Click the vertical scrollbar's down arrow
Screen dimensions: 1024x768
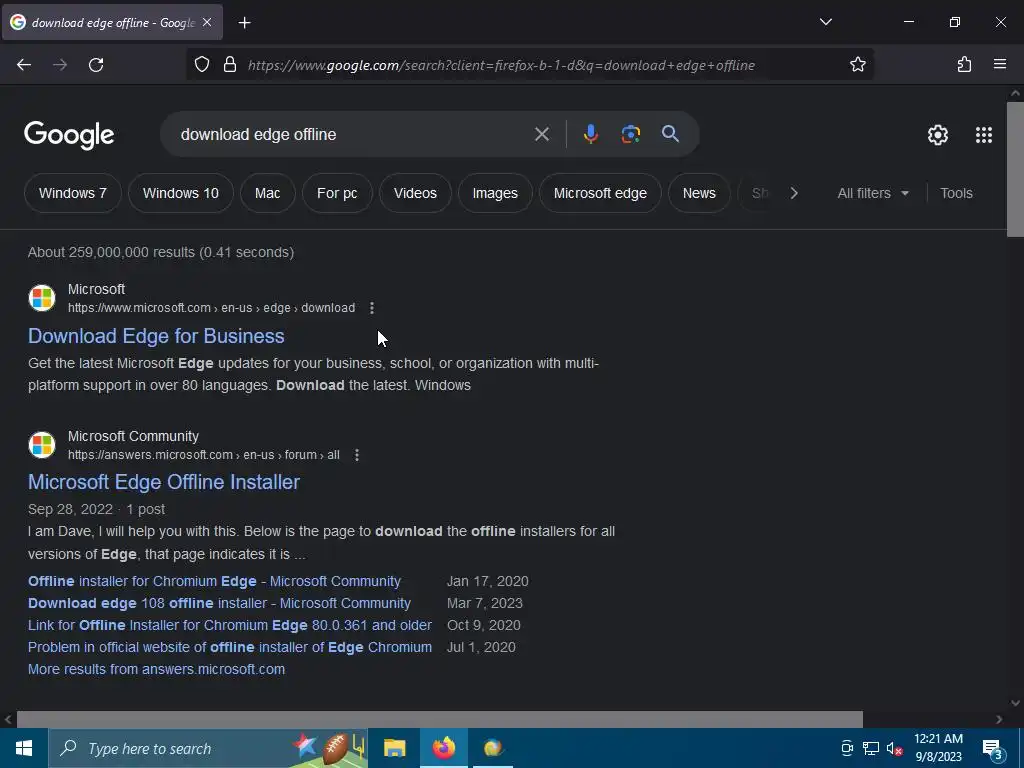(1015, 703)
